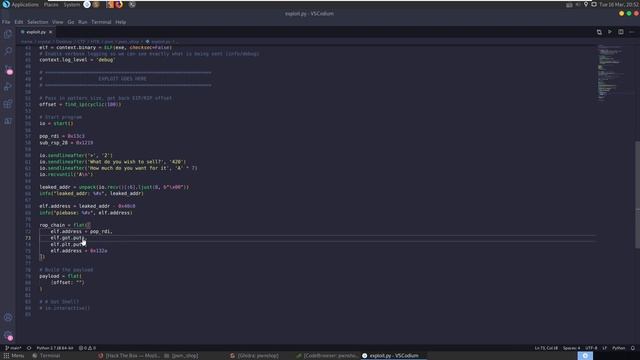Launch Firefox from the top panel

coord(119,4)
